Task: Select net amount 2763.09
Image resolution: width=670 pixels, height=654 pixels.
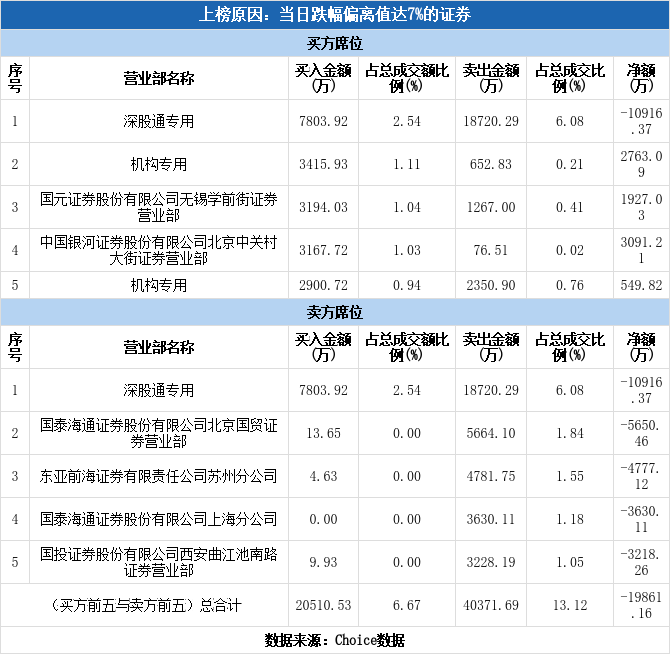Action: pyautogui.click(x=641, y=164)
